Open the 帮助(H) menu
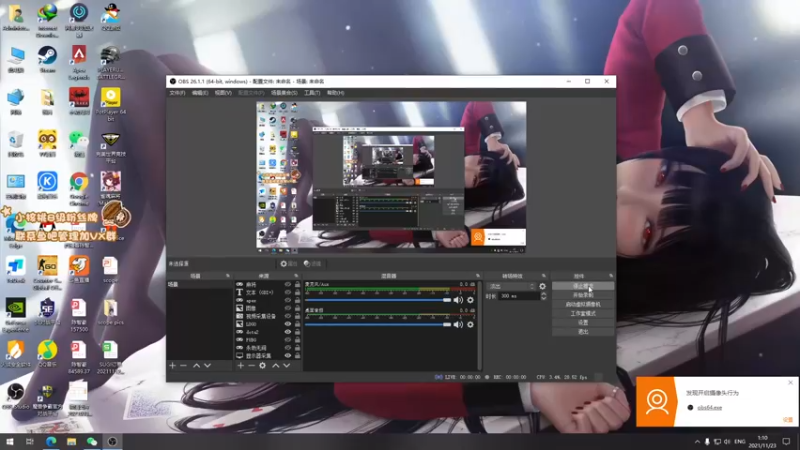800x450 pixels. 335,93
